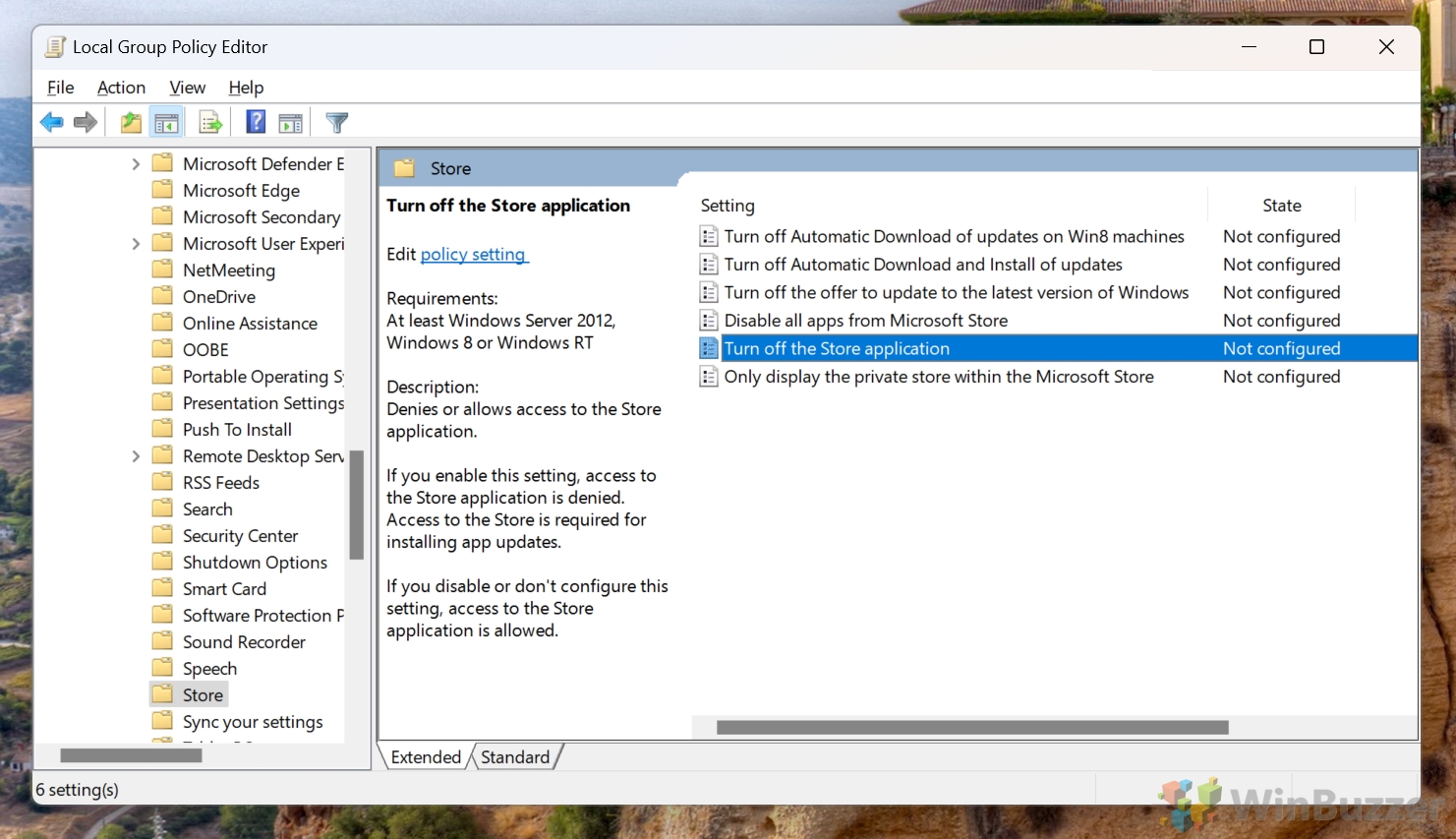Viewport: 1456px width, 839px height.
Task: Select 'Turn off Automatic Download of updates on Win8'
Action: pyautogui.click(x=955, y=236)
